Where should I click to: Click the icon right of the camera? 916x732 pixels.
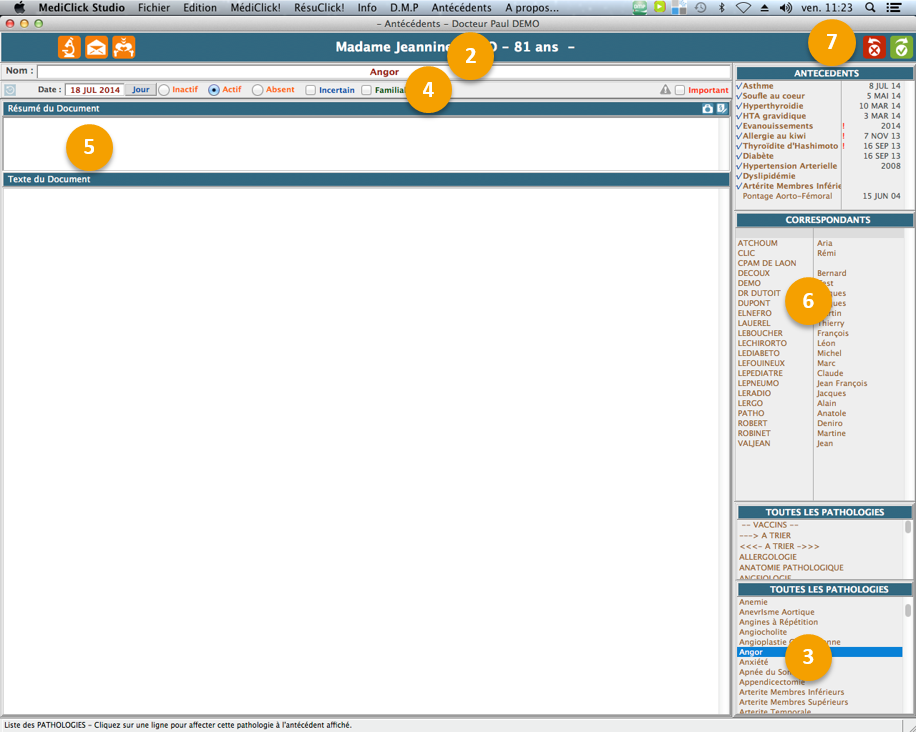pyautogui.click(x=721, y=108)
